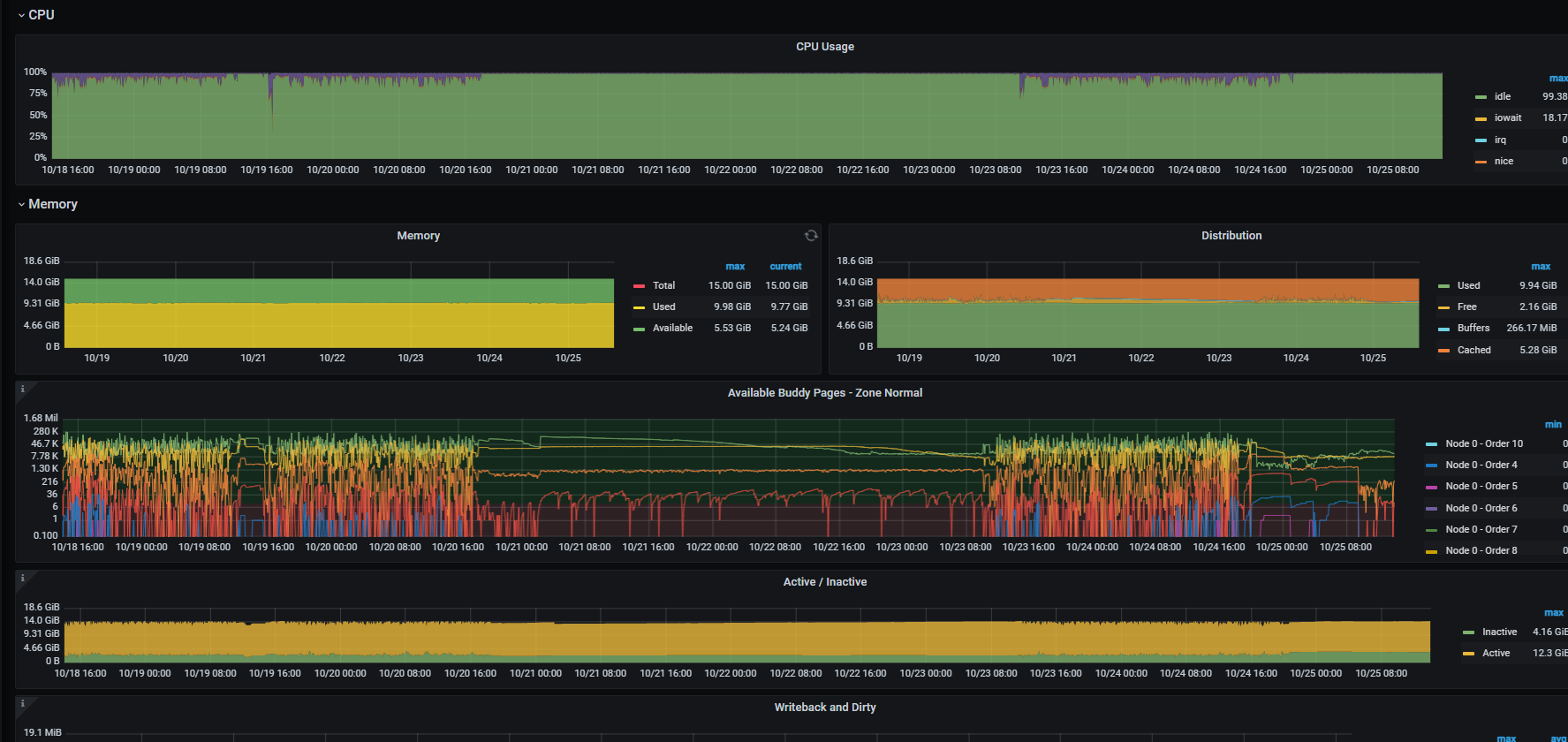This screenshot has width=1568, height=742.
Task: Click info icon on Writeback and Dirty panel
Action: click(x=23, y=704)
